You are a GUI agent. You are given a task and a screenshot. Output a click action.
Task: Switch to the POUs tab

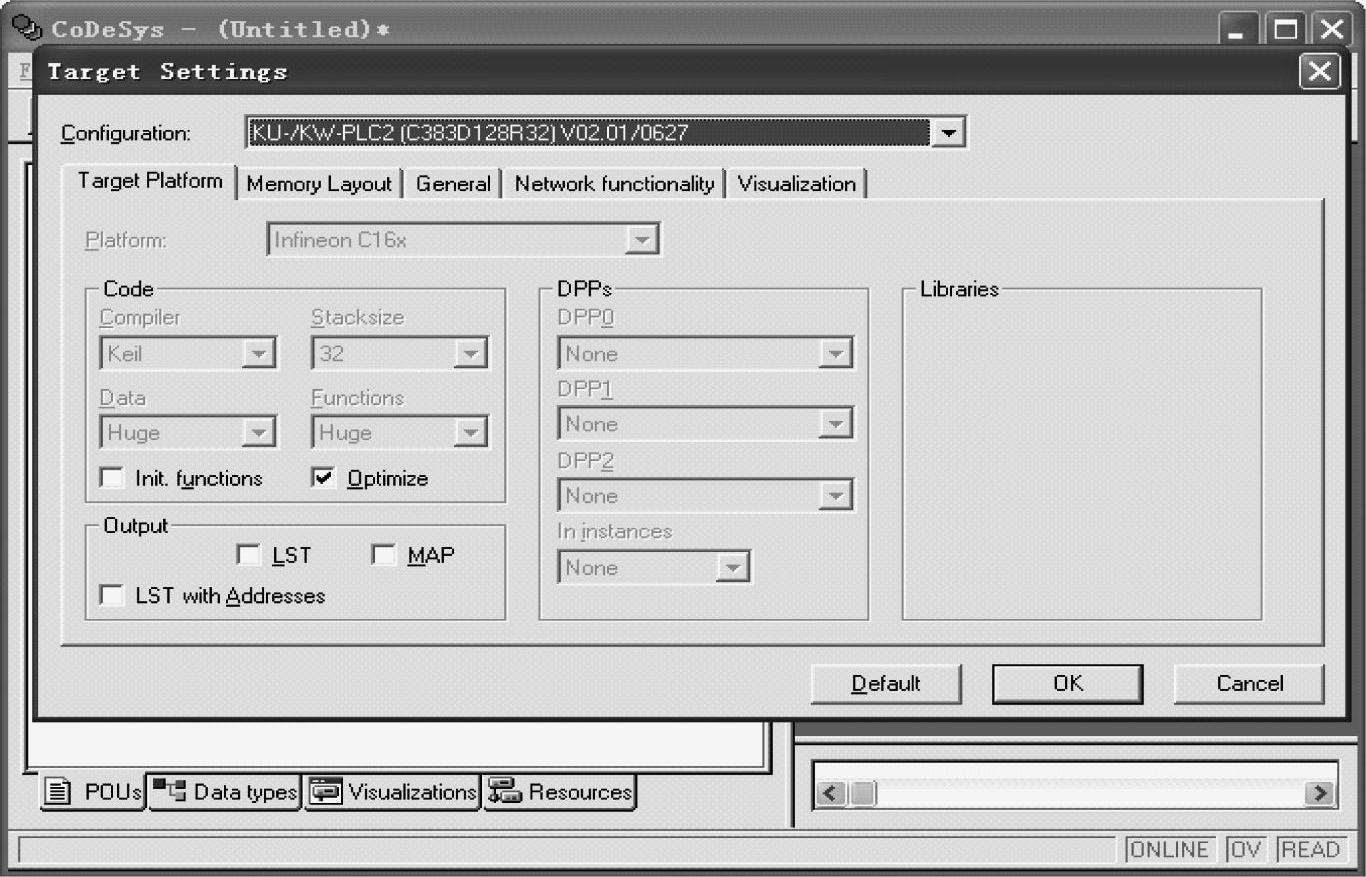click(93, 792)
